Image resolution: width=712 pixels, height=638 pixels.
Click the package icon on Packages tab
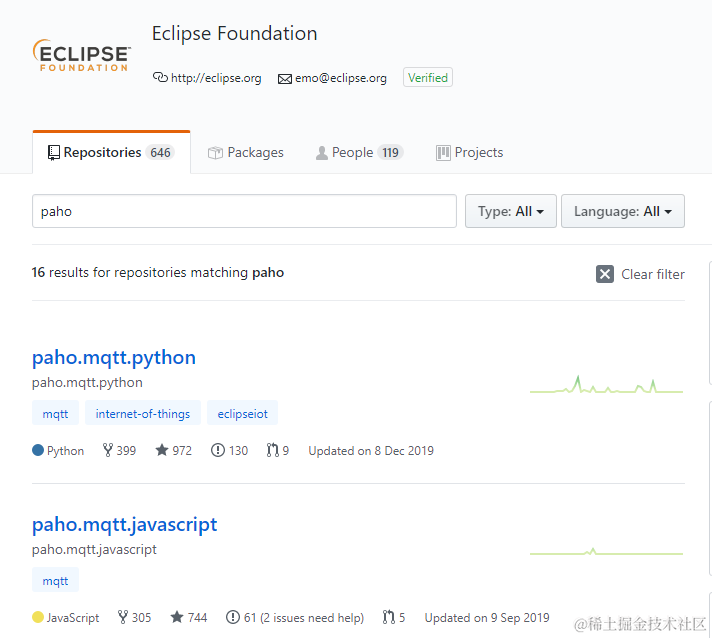(x=215, y=153)
